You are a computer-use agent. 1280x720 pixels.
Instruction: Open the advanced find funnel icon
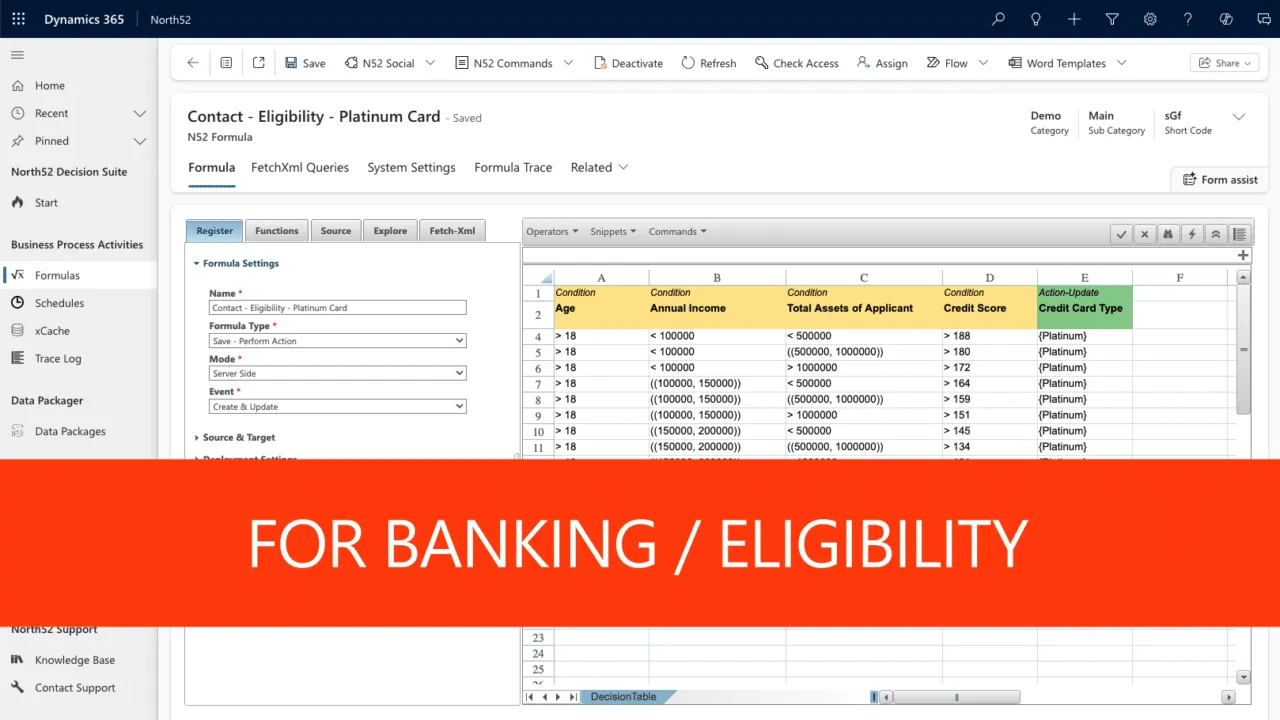(x=1112, y=19)
